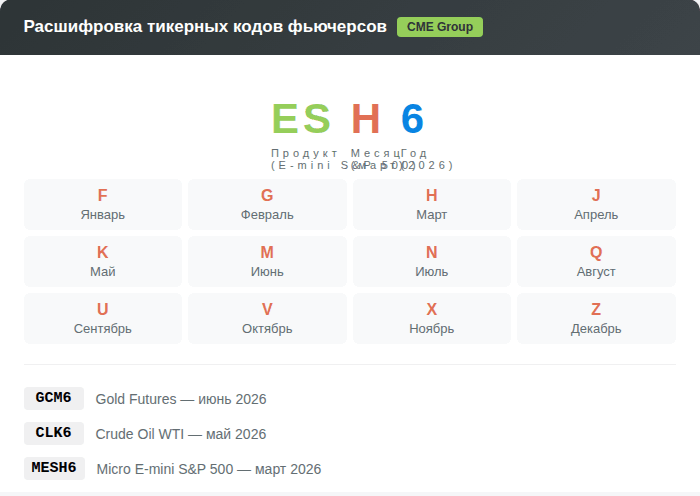The image size is (700, 496).
Task: Click the MESH6 ticker code tag
Action: (54, 468)
